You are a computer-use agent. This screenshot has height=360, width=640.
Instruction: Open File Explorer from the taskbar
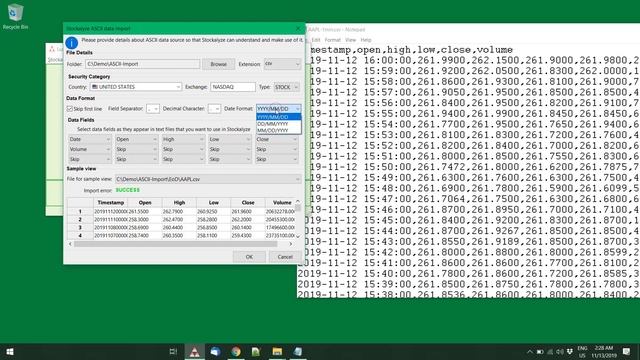(x=277, y=351)
